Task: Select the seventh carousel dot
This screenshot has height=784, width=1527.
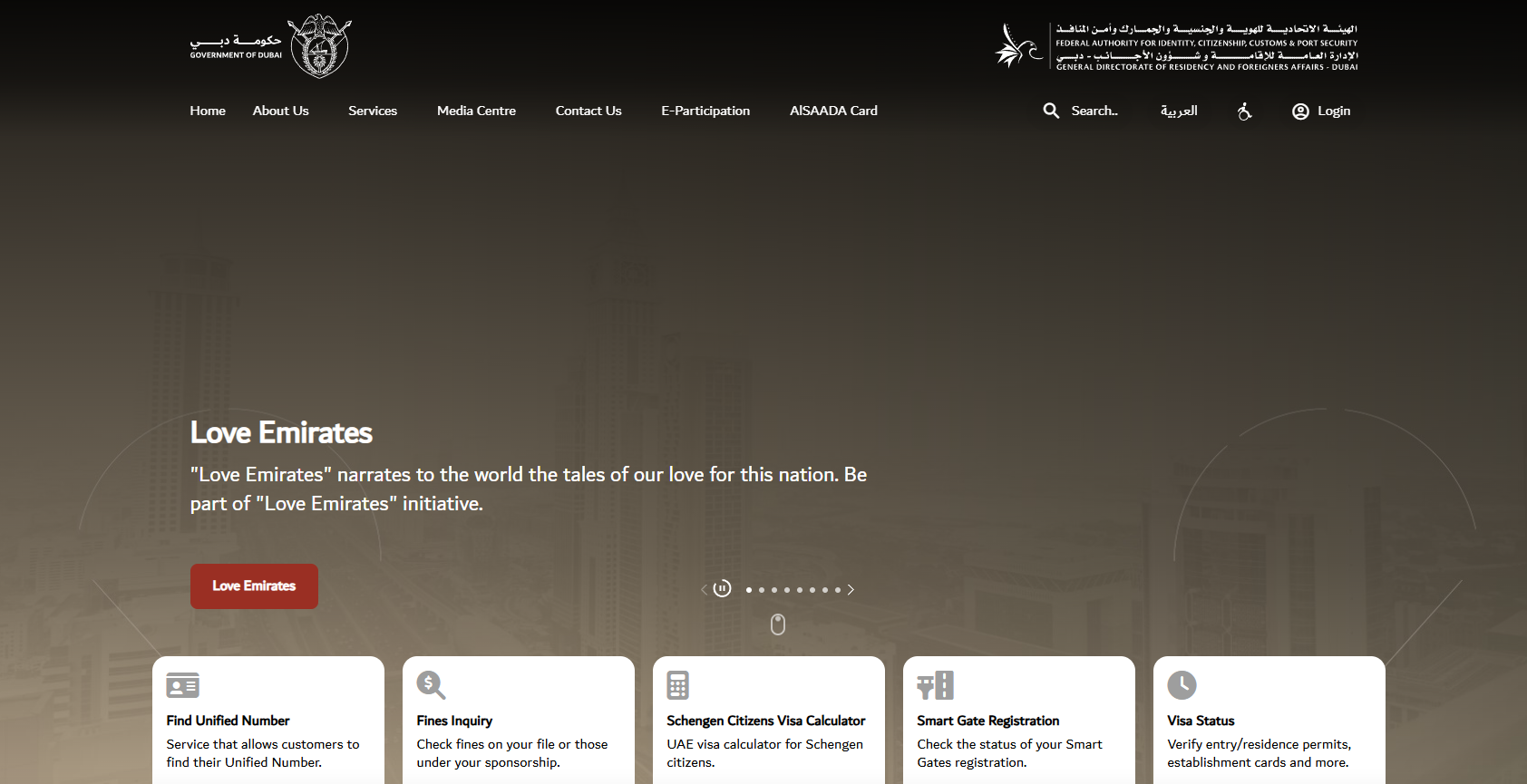Action: [825, 590]
